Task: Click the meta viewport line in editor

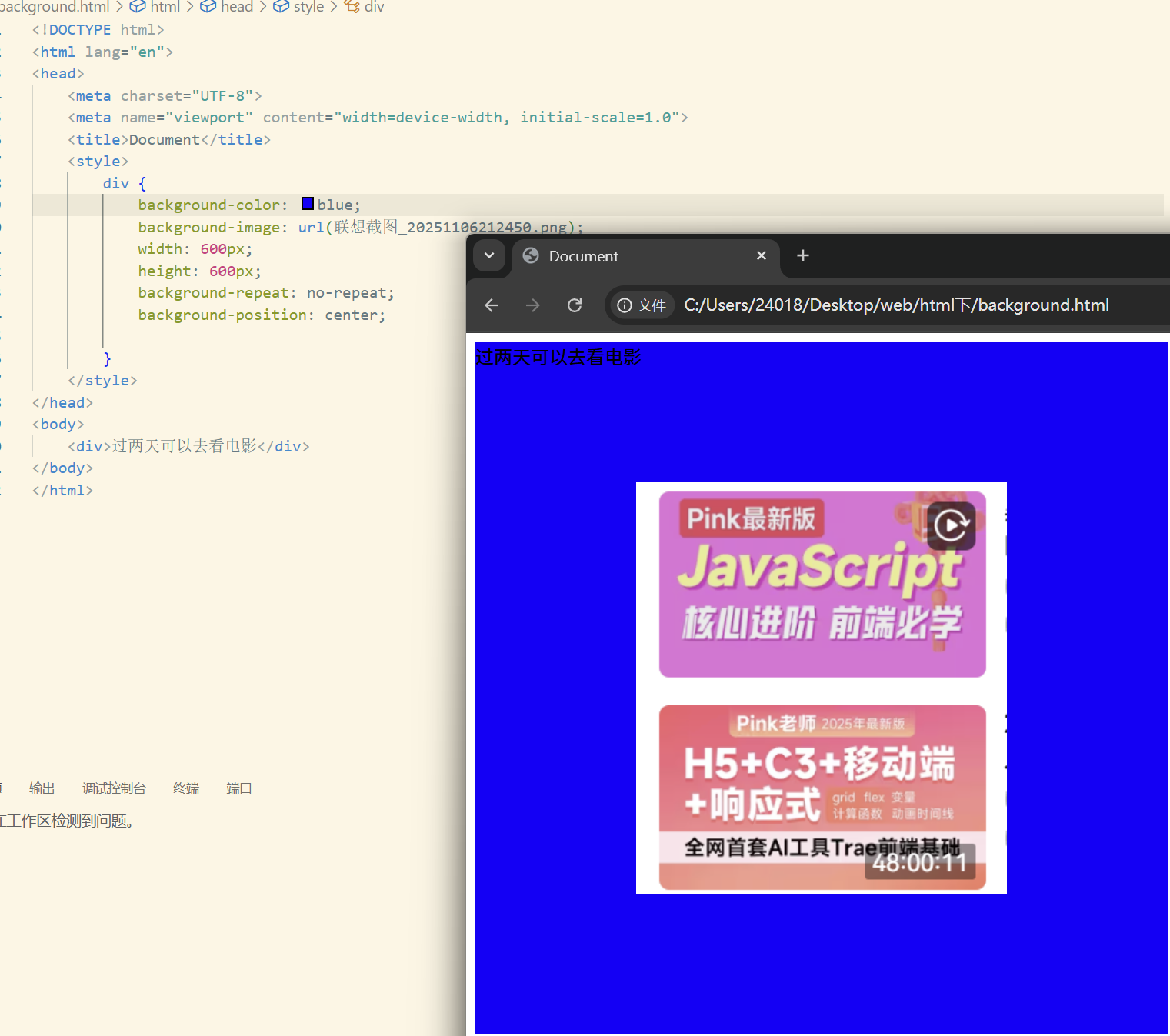Action: point(378,118)
